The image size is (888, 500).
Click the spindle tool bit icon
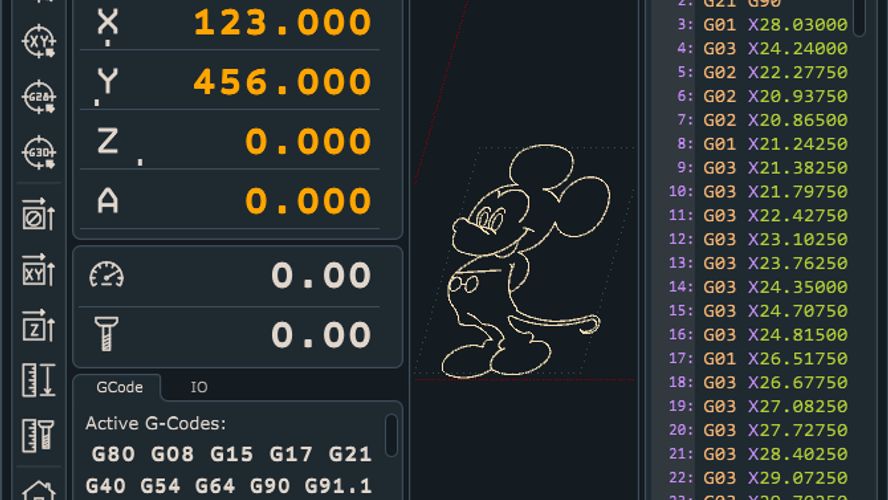click(106, 333)
